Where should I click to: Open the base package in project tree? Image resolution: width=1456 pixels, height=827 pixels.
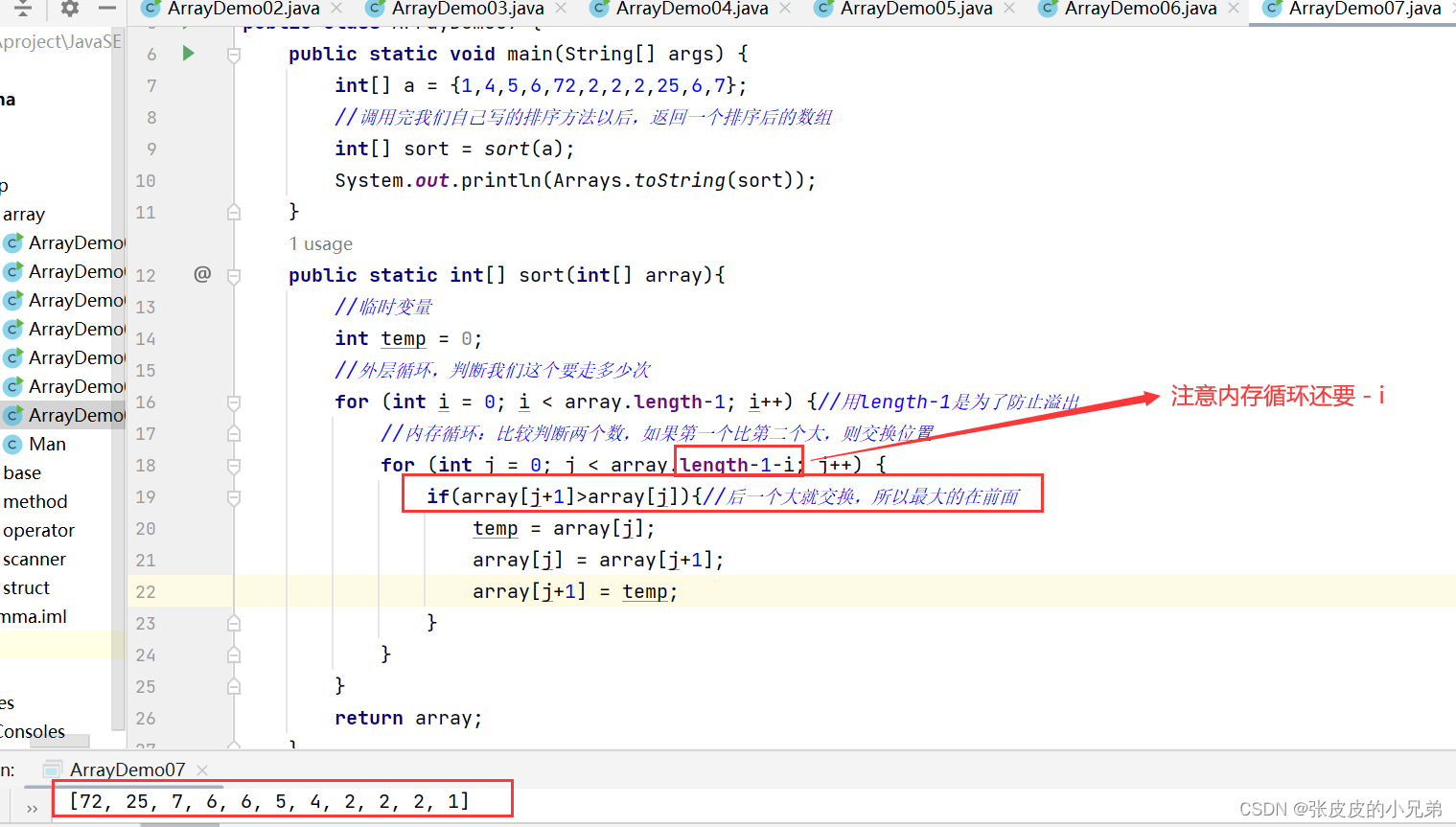point(22,472)
